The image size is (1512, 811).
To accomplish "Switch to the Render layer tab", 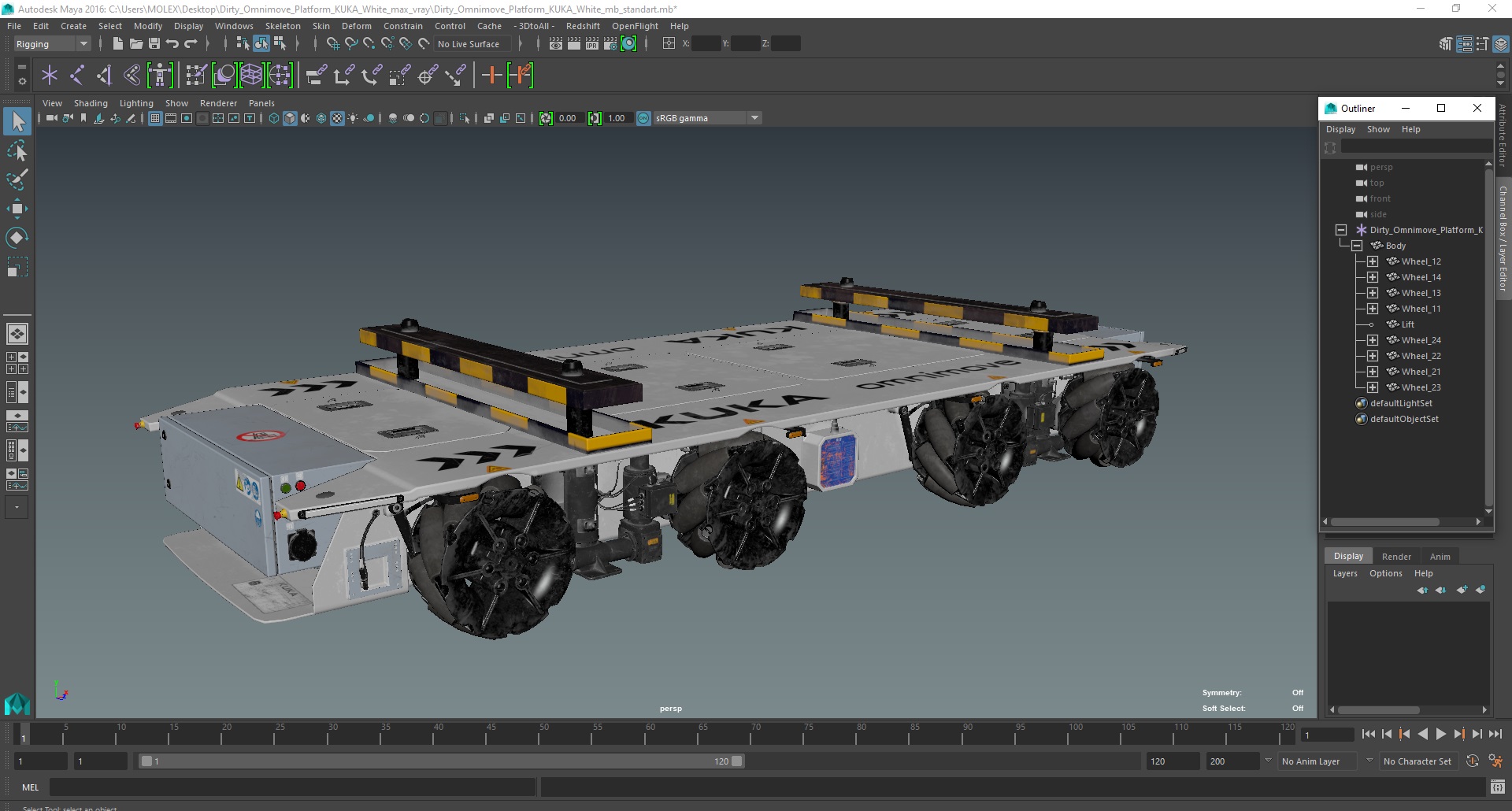I will [x=1396, y=556].
